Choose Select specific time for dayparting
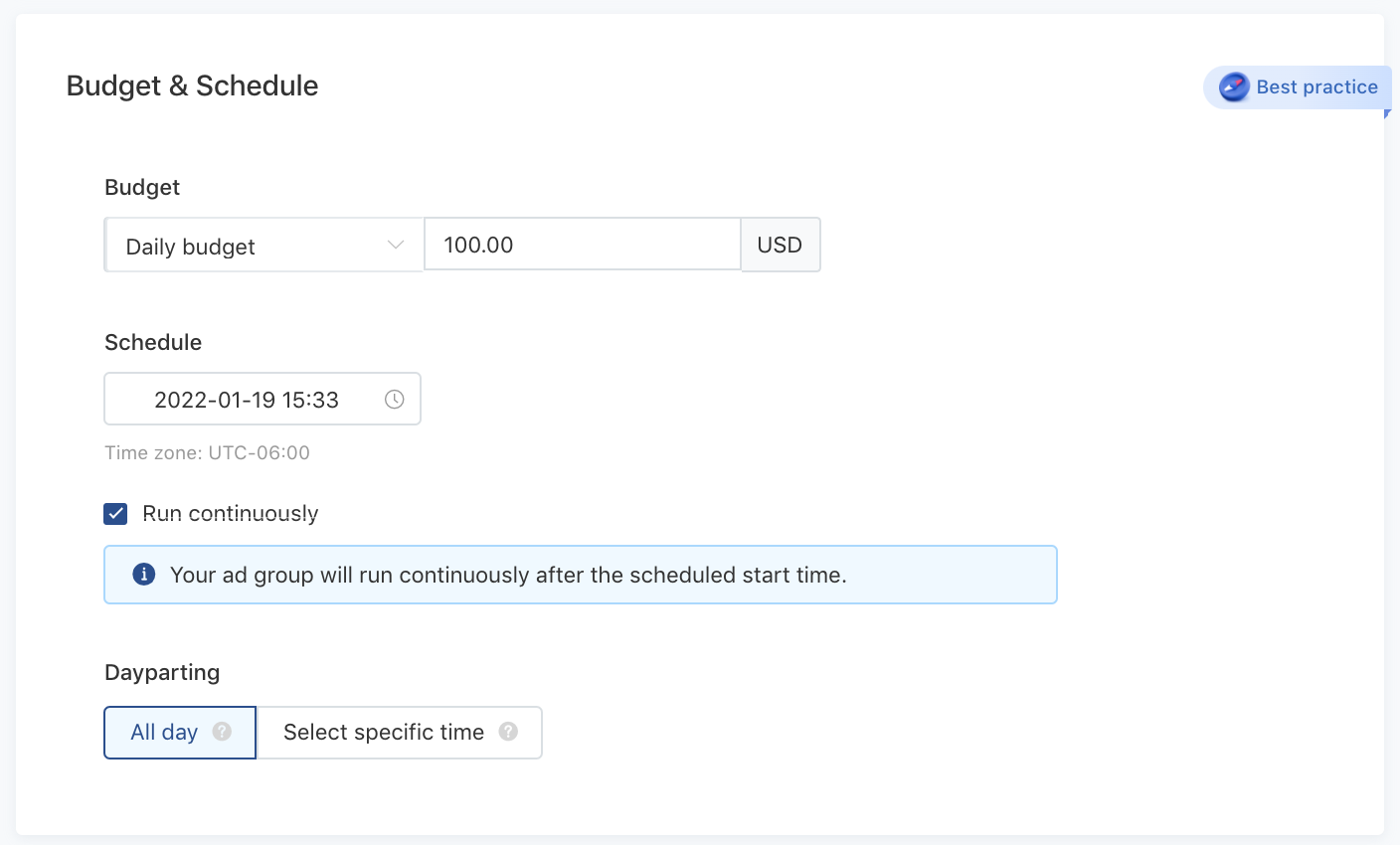 click(384, 733)
